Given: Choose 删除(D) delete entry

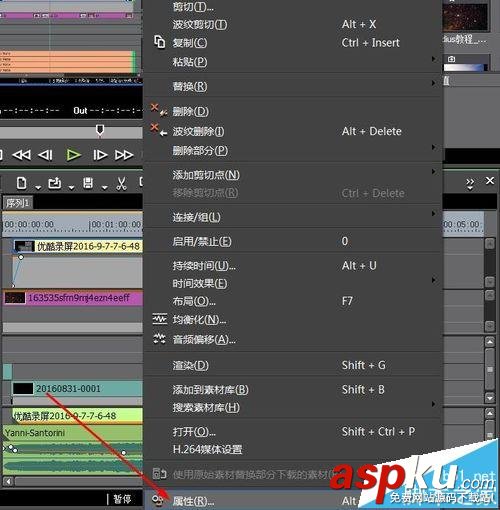Looking at the screenshot, I should point(293,111).
